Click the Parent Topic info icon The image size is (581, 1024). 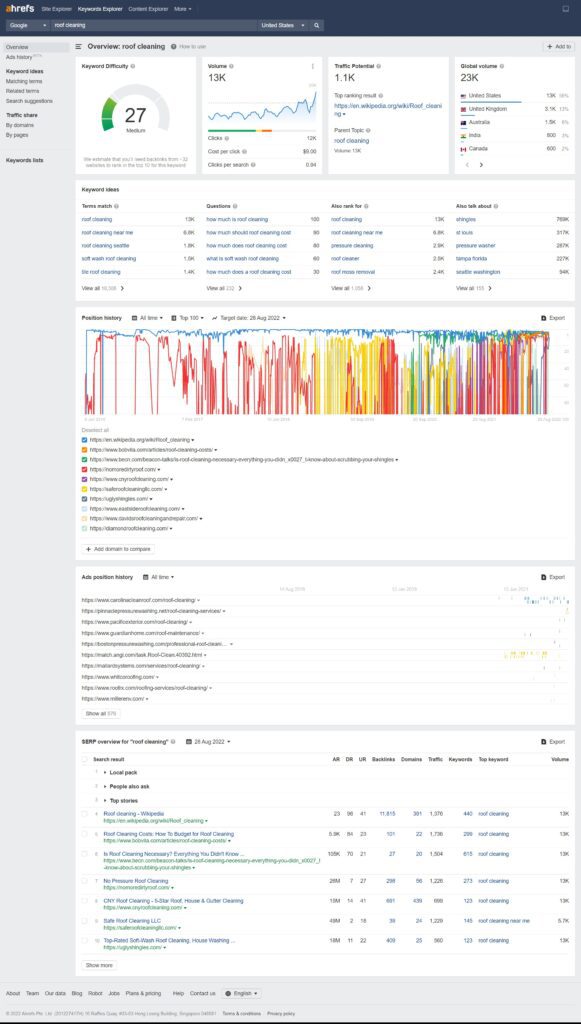pyautogui.click(x=367, y=131)
